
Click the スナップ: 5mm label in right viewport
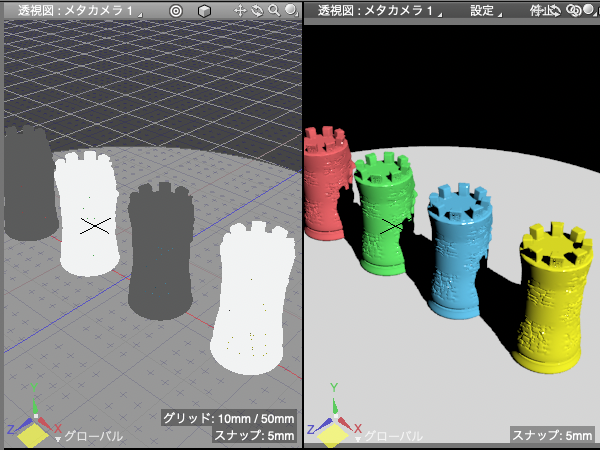tap(552, 435)
